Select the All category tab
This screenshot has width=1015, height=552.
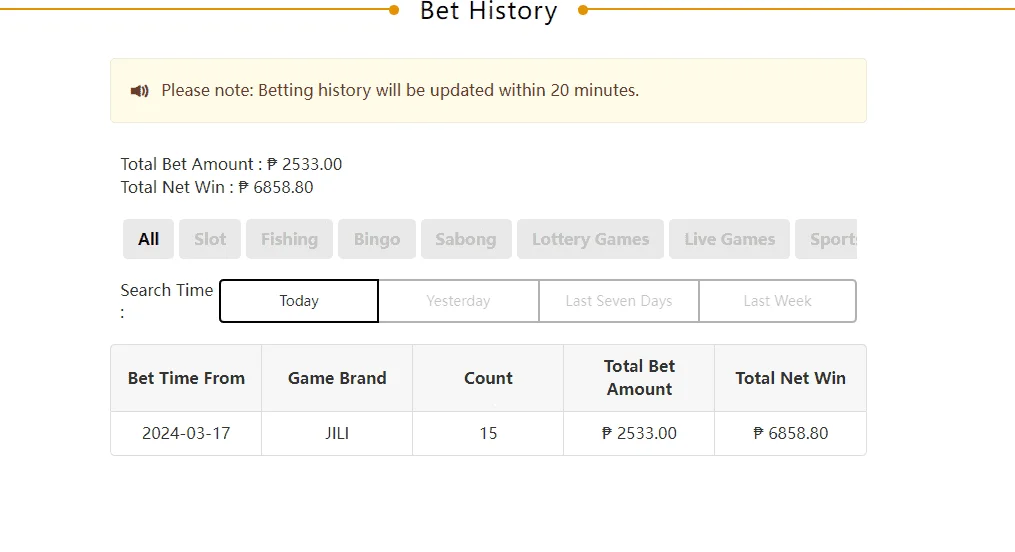148,239
